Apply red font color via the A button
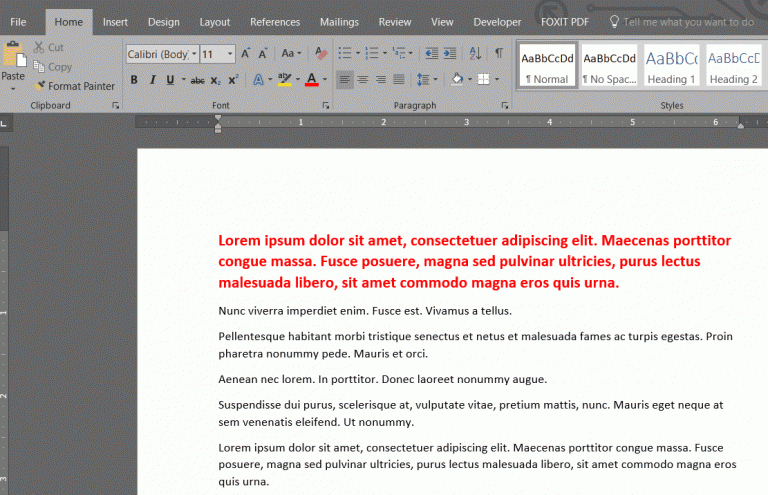Viewport: 768px width, 495px height. coord(312,79)
